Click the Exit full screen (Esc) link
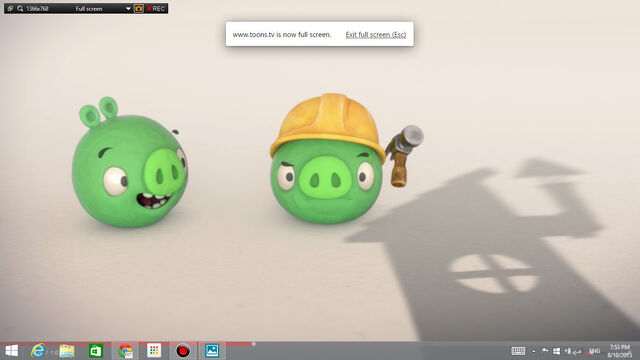This screenshot has width=640, height=360. tap(376, 35)
